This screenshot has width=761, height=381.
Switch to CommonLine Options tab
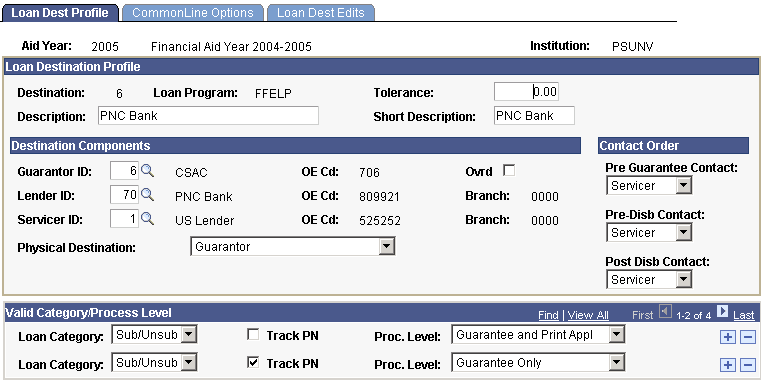pyautogui.click(x=193, y=13)
